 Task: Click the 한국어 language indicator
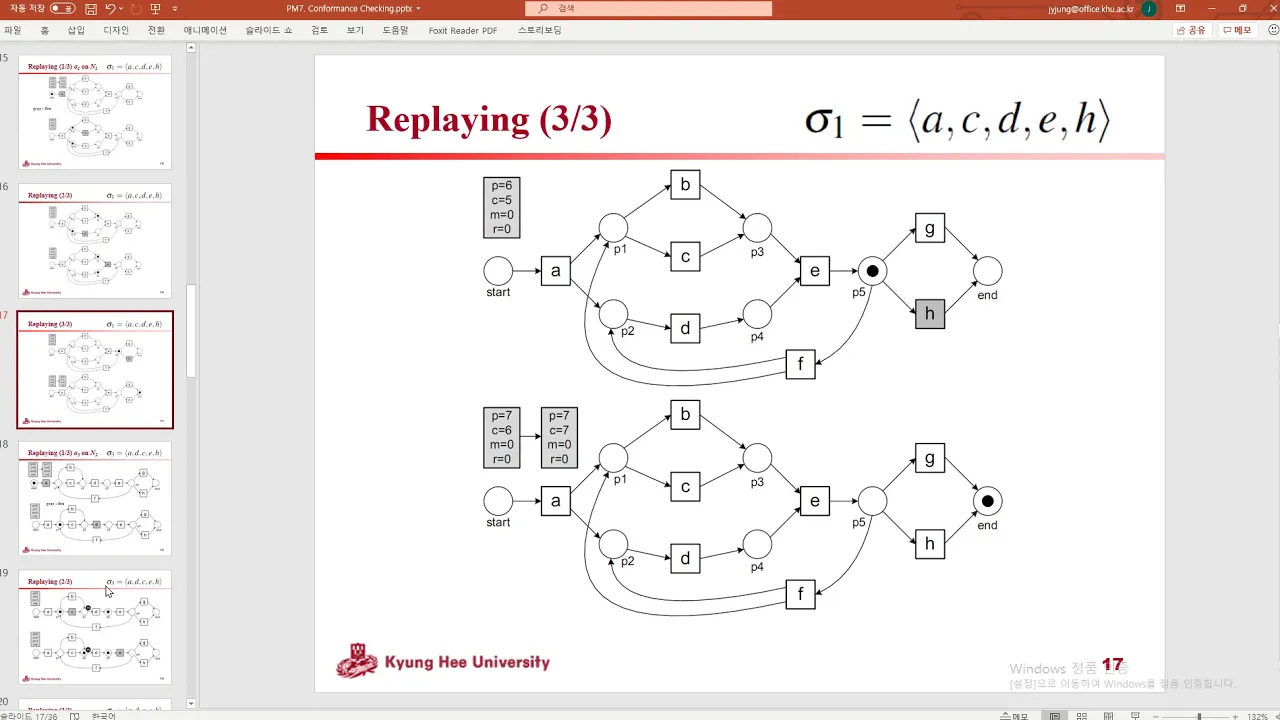pos(103,715)
